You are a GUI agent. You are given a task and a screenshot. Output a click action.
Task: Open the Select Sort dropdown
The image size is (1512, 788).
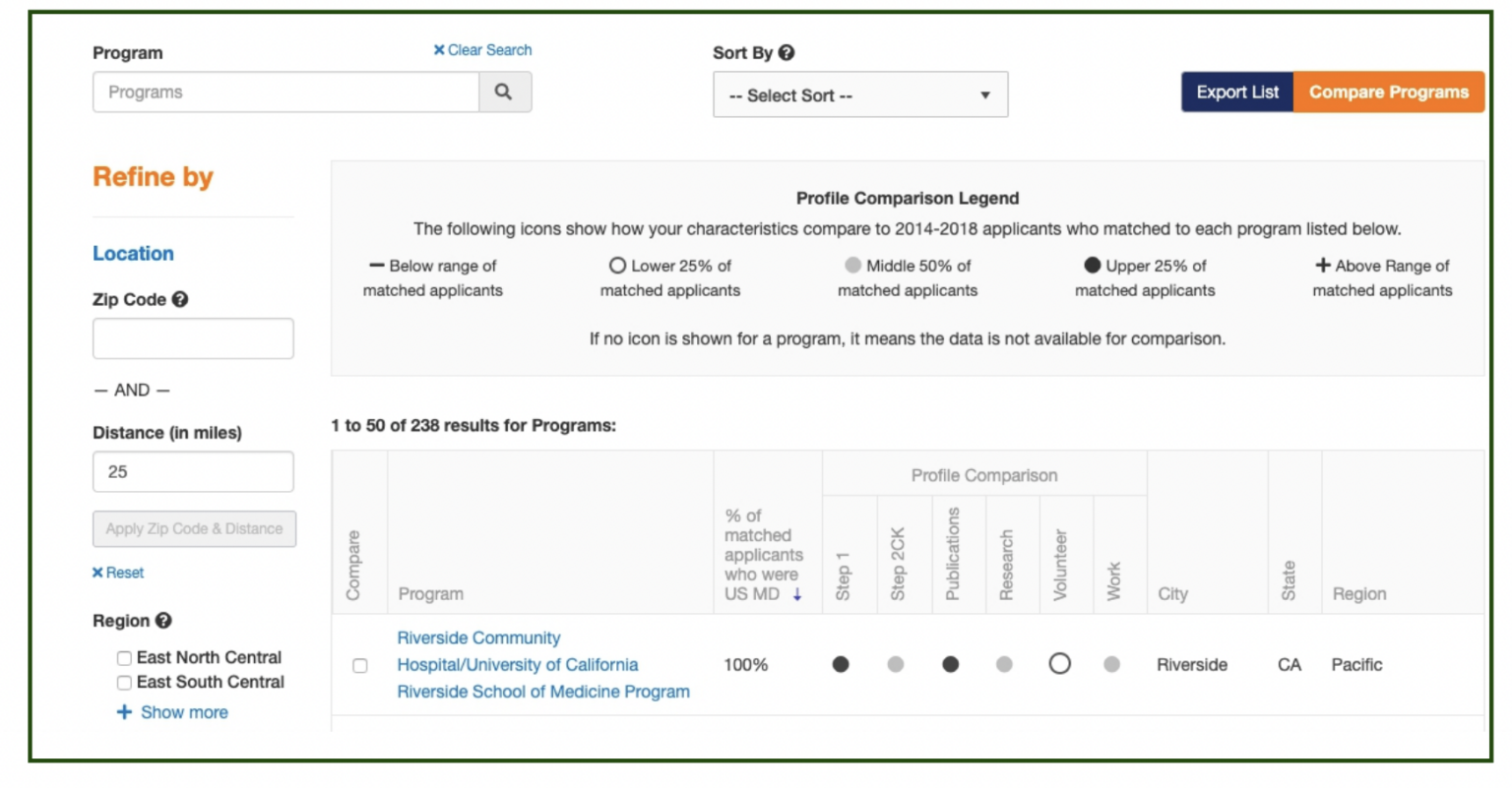coord(859,95)
